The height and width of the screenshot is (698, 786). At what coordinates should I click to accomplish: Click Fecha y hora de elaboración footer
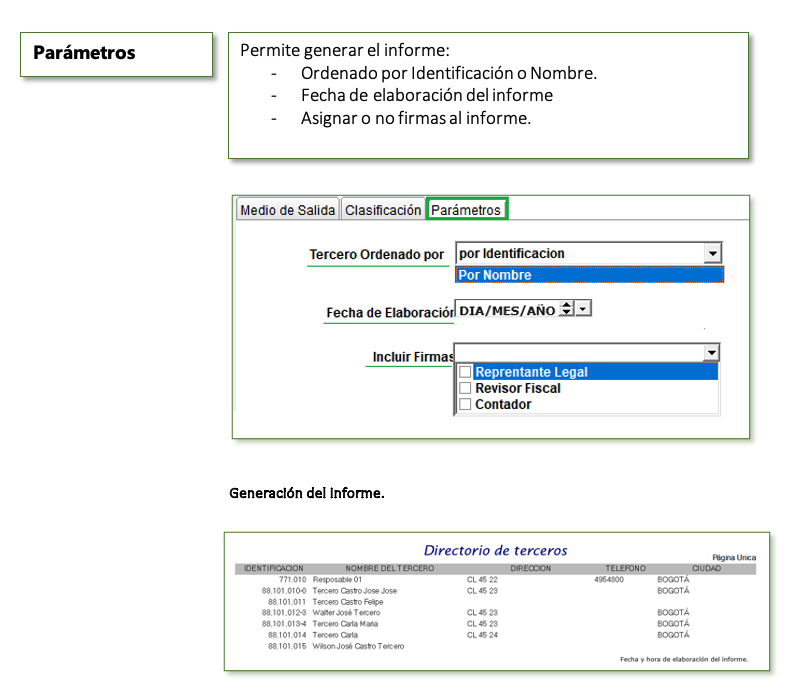[684, 659]
